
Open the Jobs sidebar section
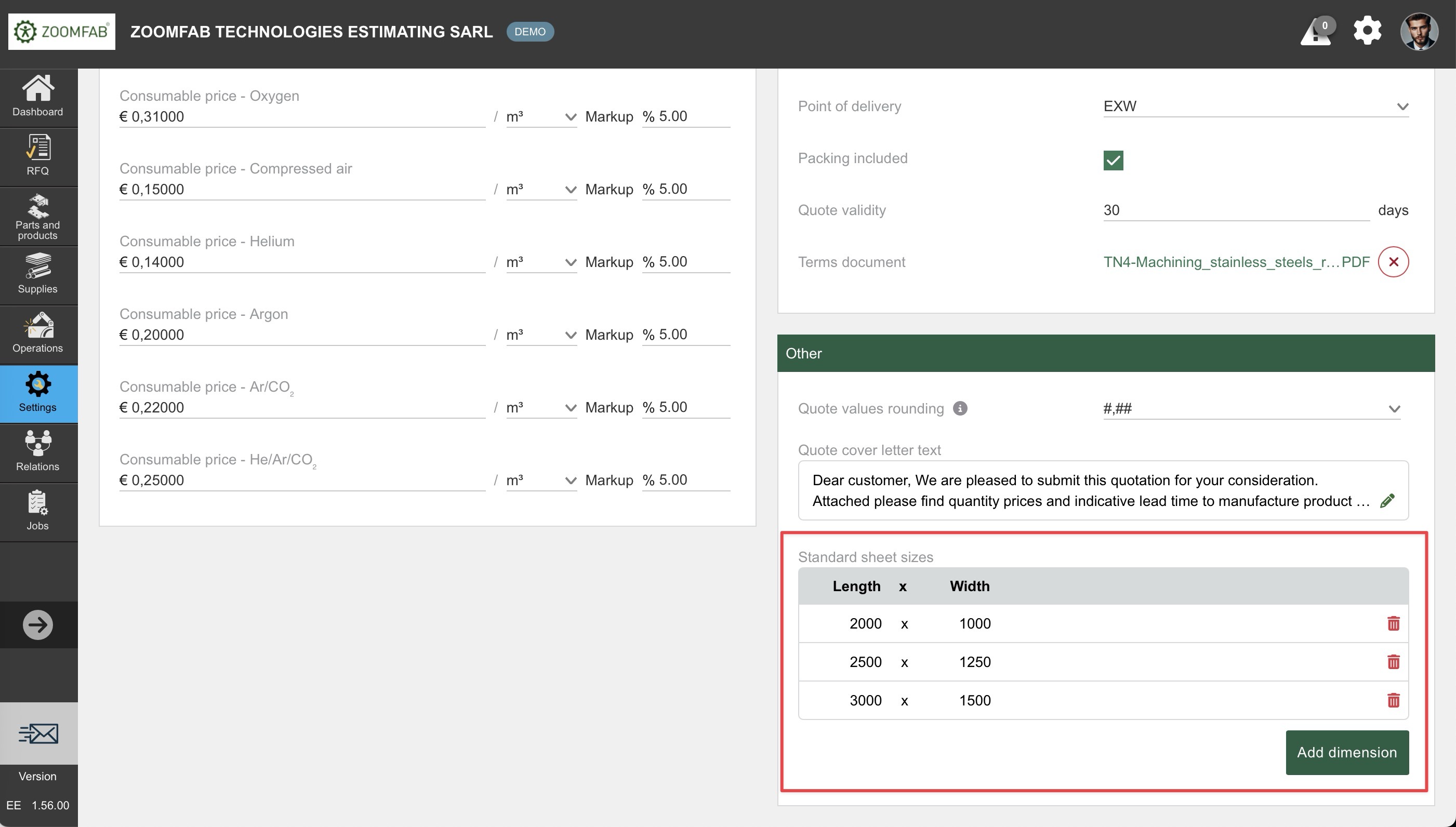click(37, 511)
